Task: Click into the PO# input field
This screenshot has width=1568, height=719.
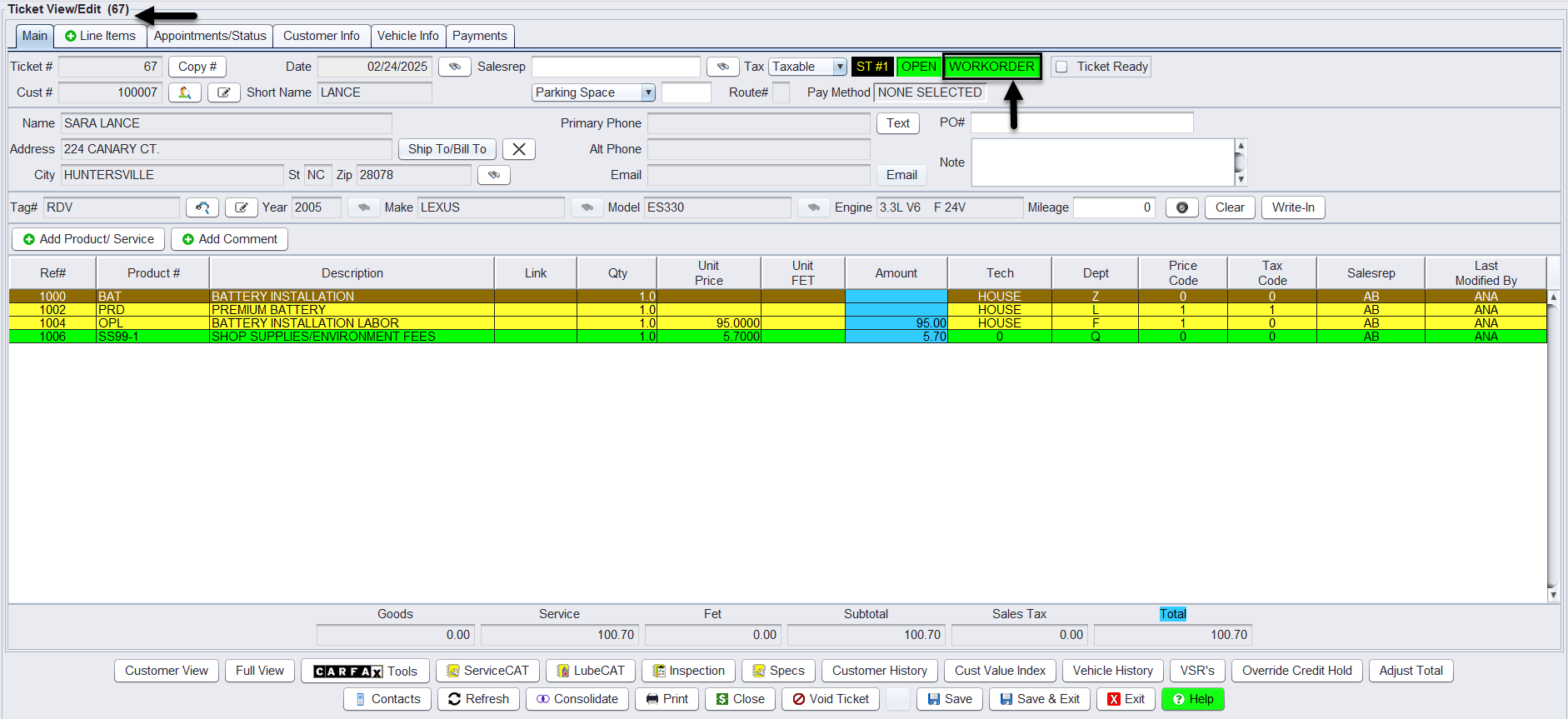Action: point(1081,123)
